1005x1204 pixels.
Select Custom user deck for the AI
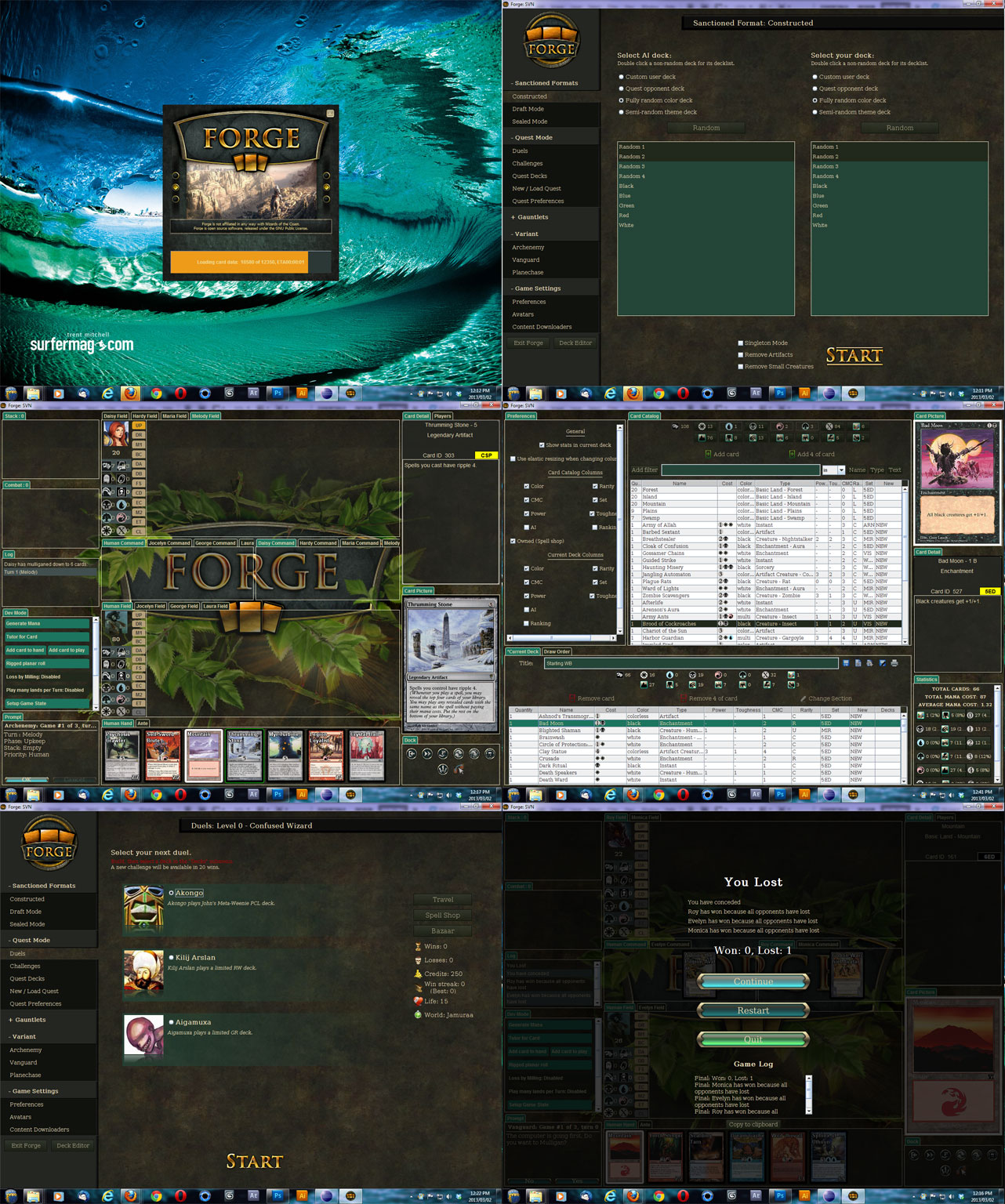click(622, 77)
